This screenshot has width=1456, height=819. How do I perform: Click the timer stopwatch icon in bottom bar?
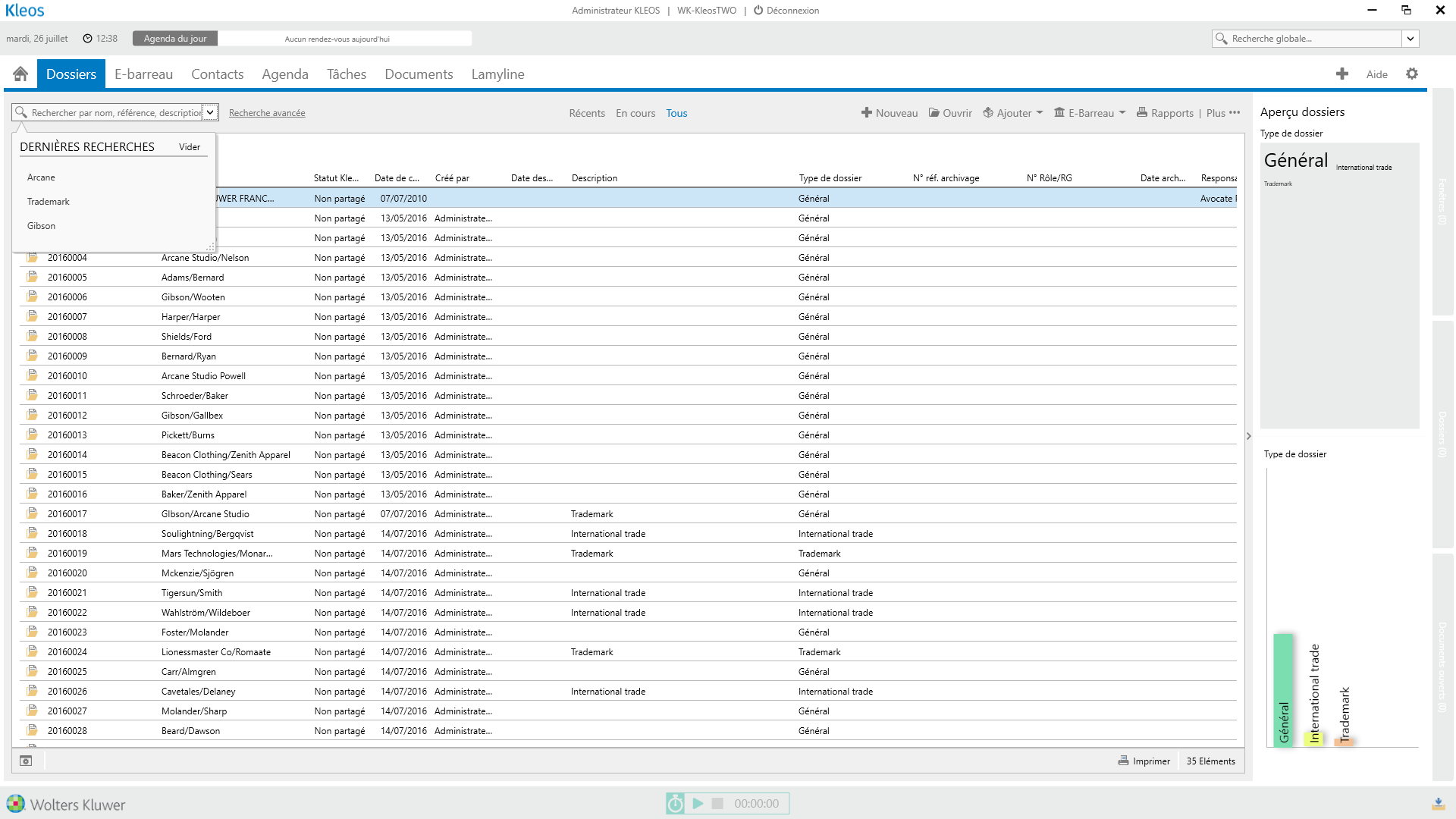(675, 803)
